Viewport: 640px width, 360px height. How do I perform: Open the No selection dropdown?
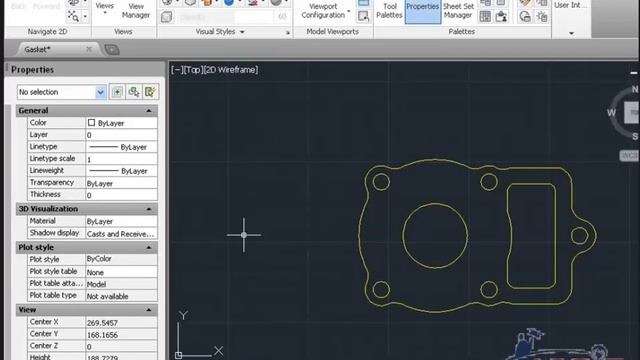click(100, 92)
